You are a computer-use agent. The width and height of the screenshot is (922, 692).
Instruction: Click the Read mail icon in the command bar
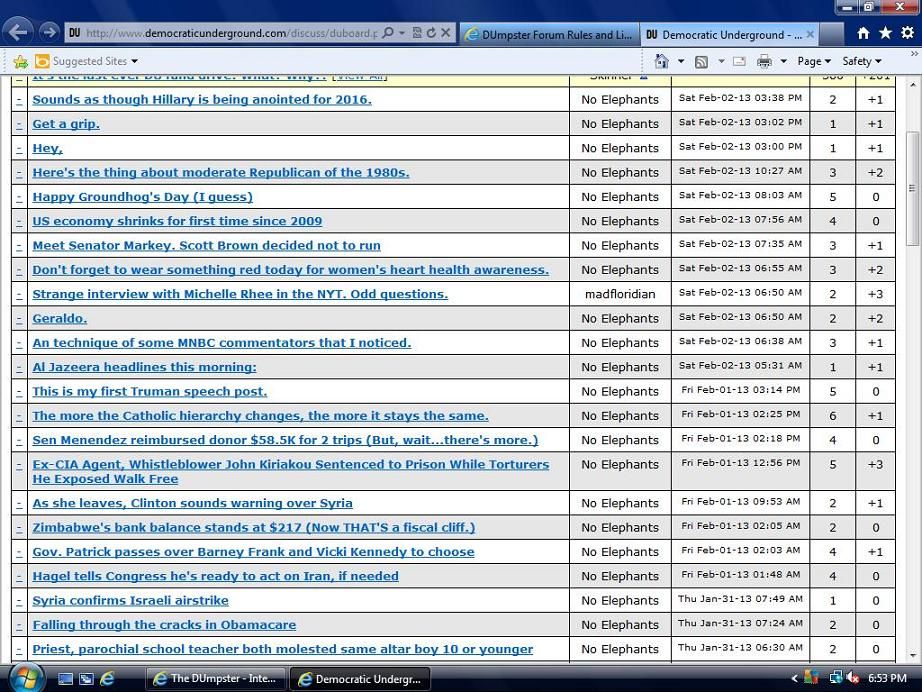pyautogui.click(x=739, y=62)
